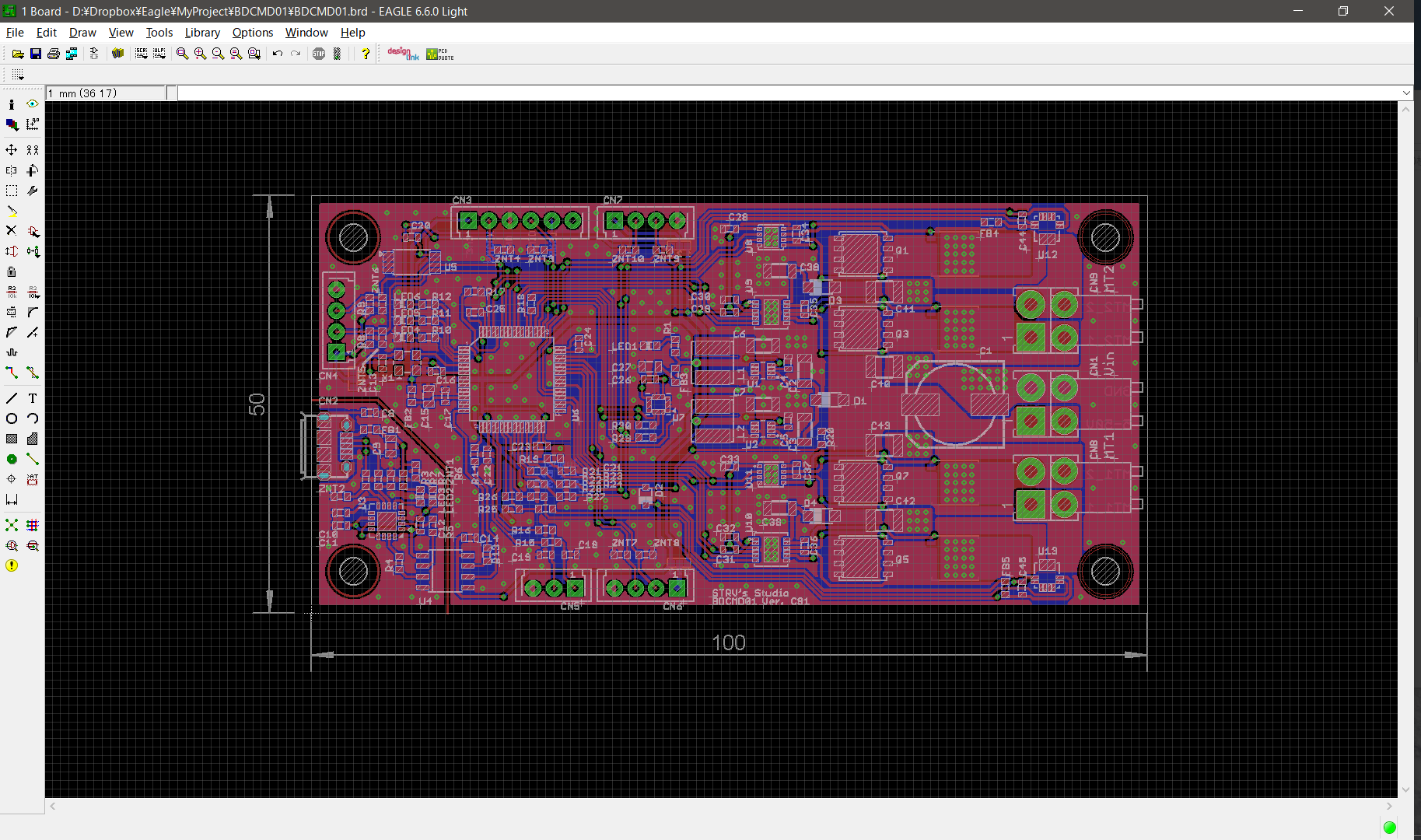1421x840 pixels.
Task: Pick the Via tool green dot
Action: [x=12, y=459]
